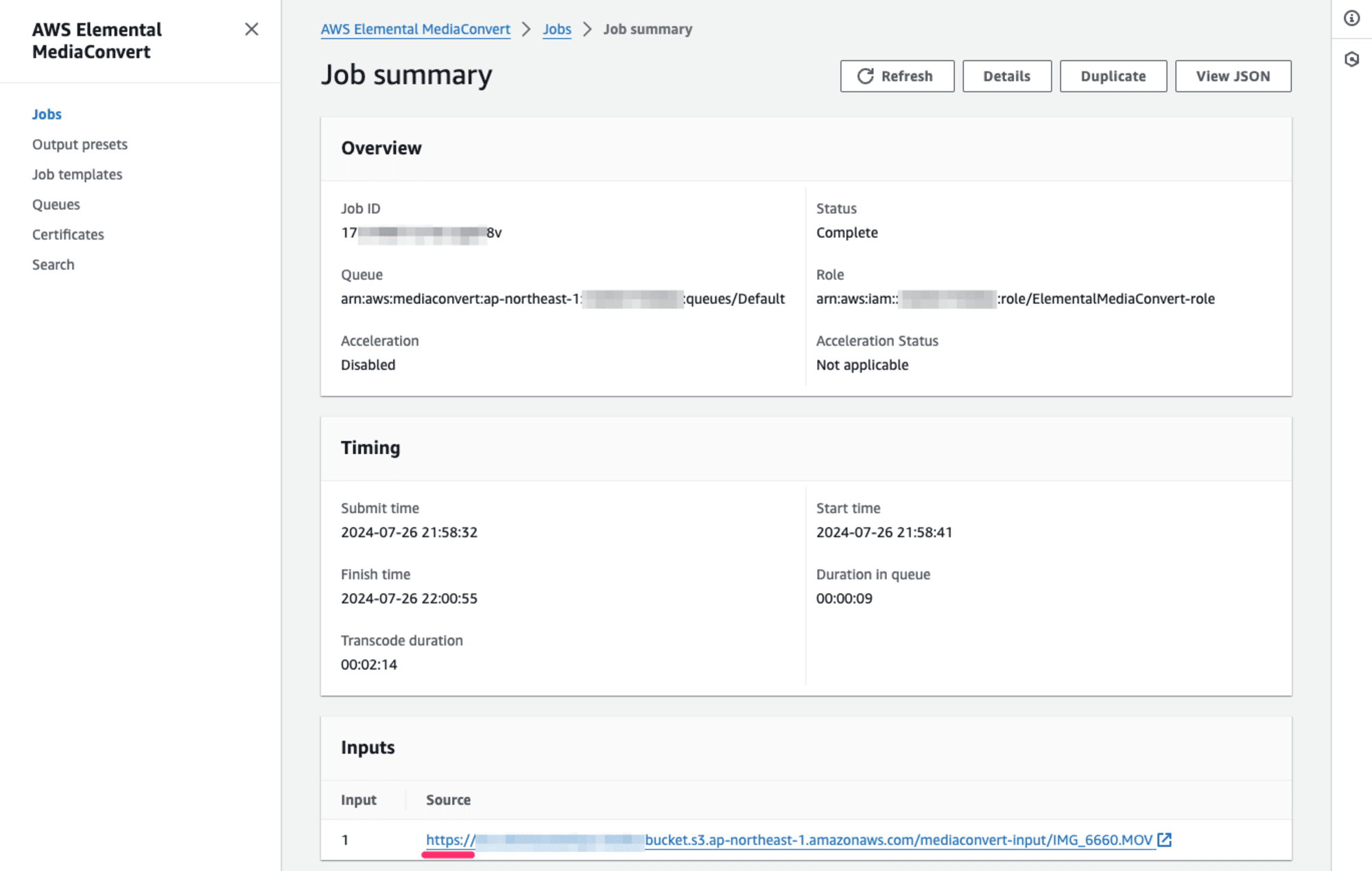Screen dimensions: 1372x871
Task: Click input number 1 cell
Action: [345, 839]
